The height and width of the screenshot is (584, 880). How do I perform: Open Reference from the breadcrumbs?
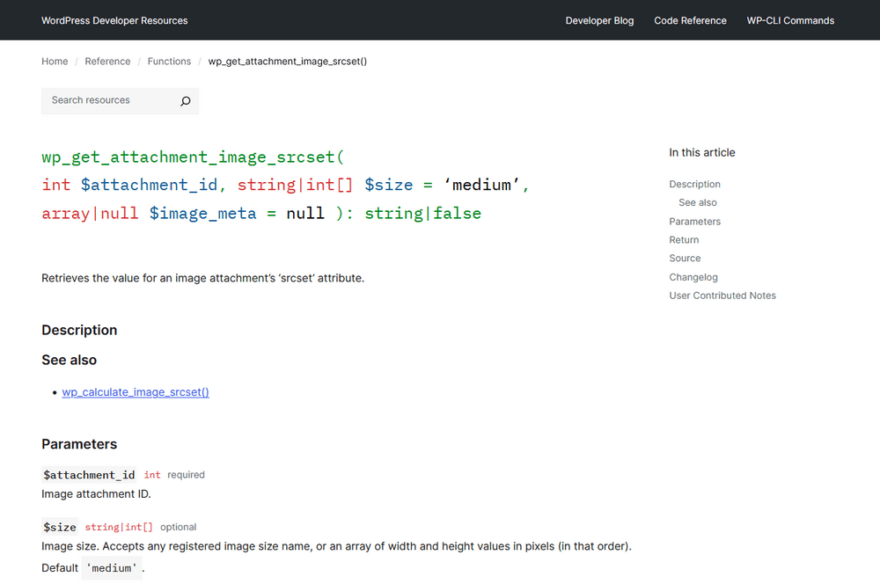click(107, 61)
